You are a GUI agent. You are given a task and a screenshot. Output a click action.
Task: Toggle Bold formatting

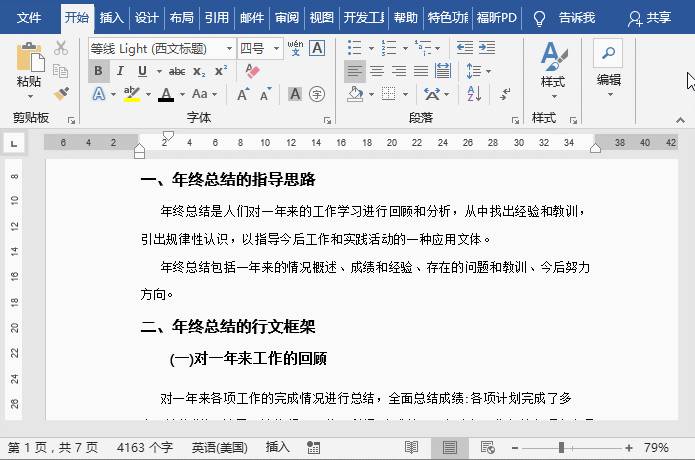(99, 71)
